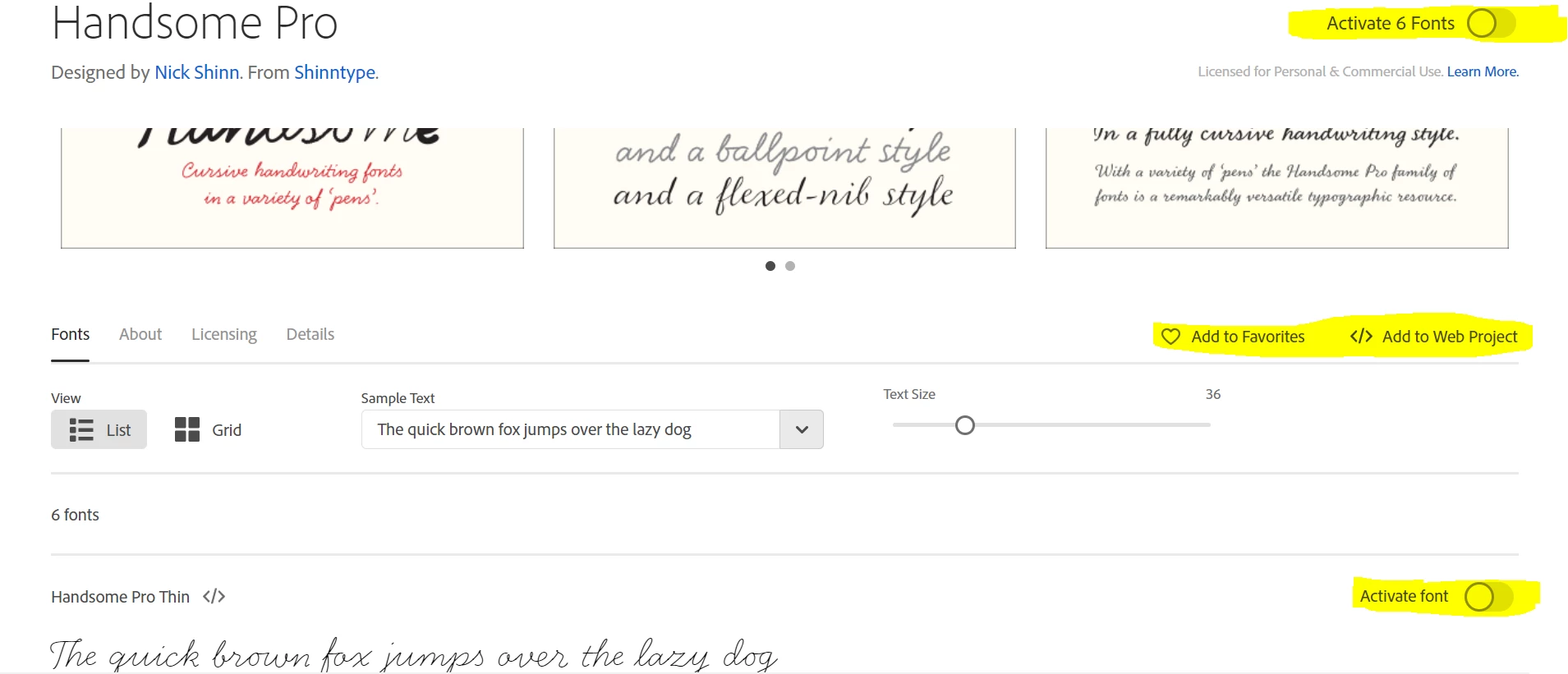The height and width of the screenshot is (674, 1568).
Task: Open the Details tab
Action: point(310,334)
